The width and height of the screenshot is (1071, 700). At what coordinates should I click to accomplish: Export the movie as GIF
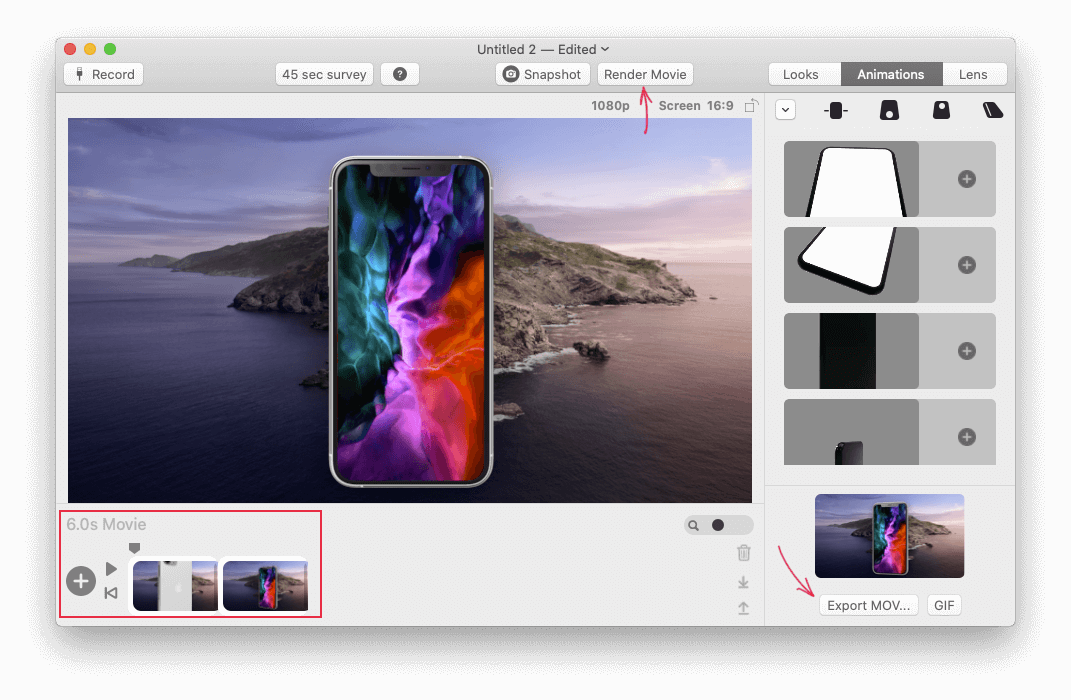944,606
